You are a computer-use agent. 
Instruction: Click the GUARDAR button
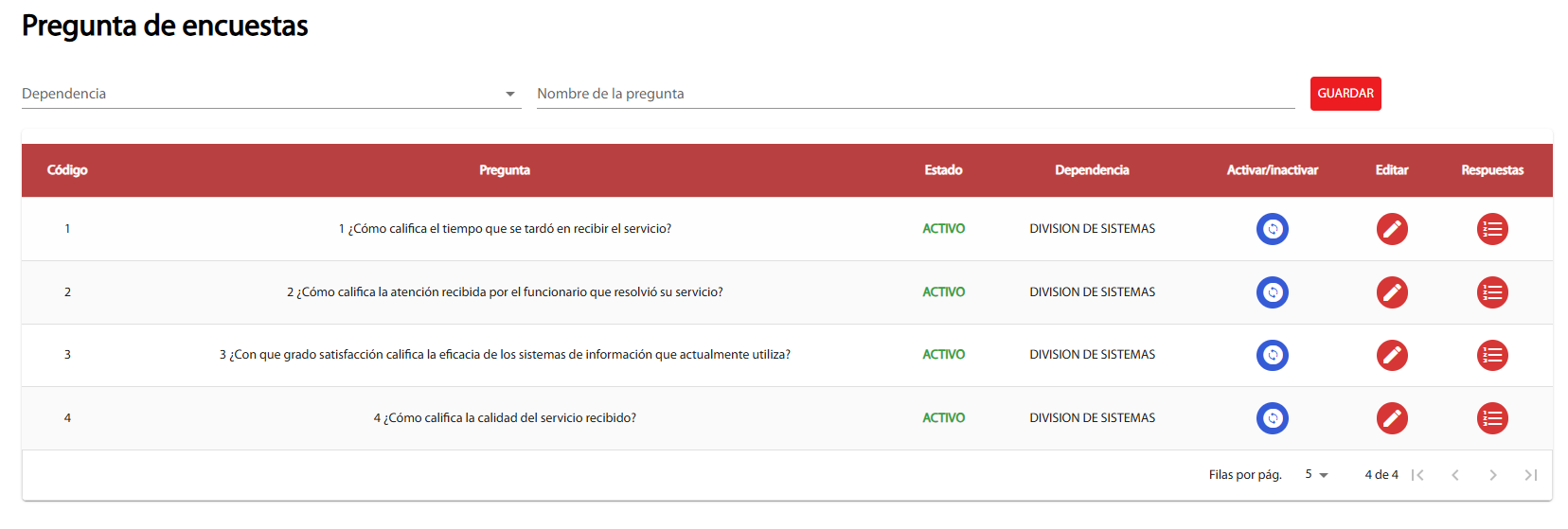coord(1345,94)
